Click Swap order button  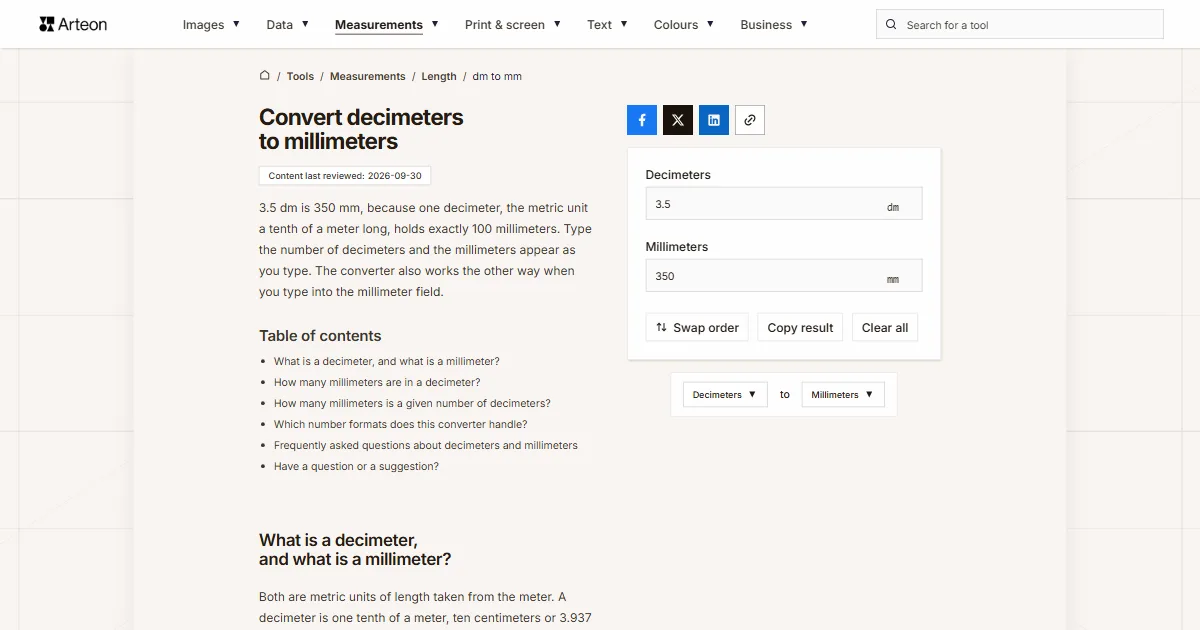point(697,328)
